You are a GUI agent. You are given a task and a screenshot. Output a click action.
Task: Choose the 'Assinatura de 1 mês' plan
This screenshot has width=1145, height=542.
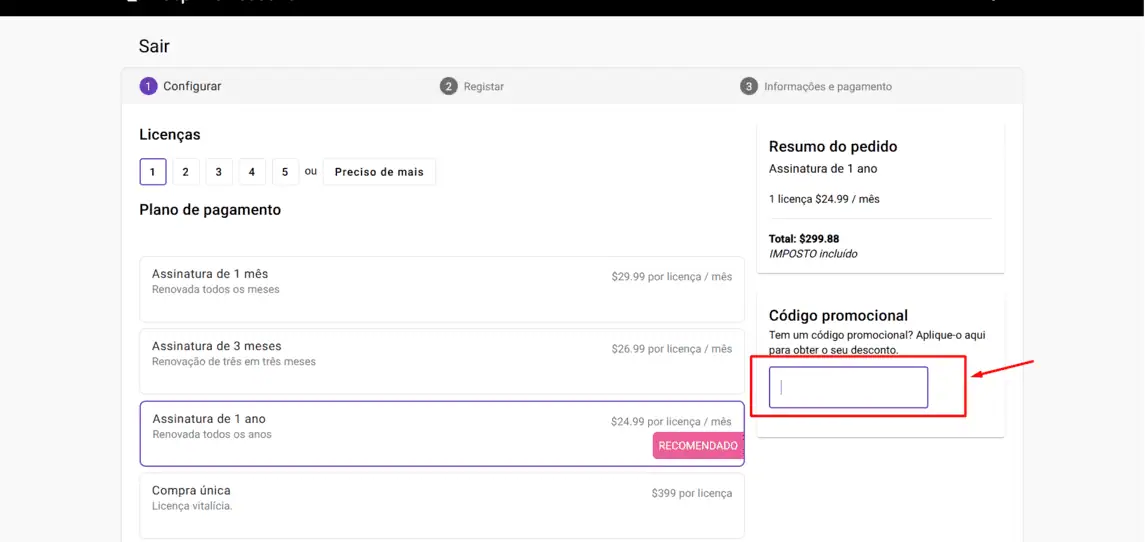(x=442, y=289)
